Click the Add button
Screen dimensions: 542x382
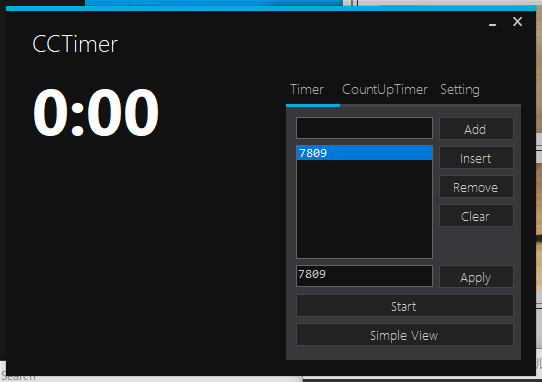tap(476, 129)
